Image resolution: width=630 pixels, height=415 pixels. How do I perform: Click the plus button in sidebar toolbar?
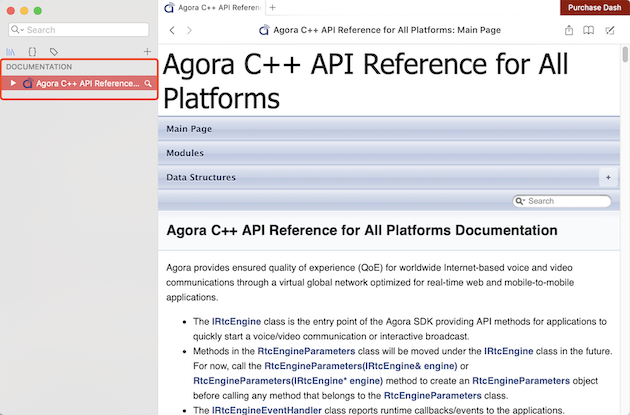pos(147,51)
